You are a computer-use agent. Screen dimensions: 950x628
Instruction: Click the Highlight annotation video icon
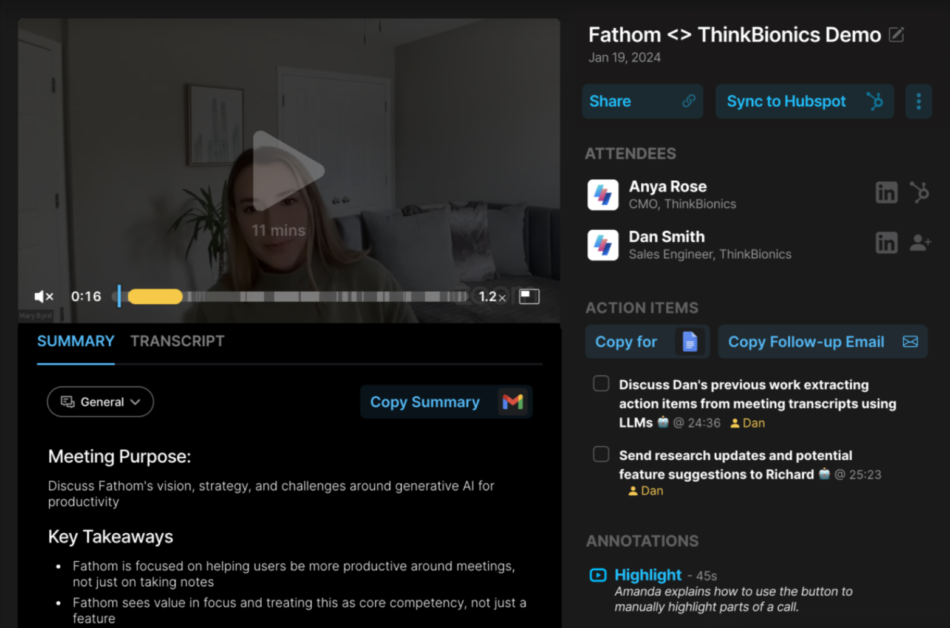tap(598, 575)
